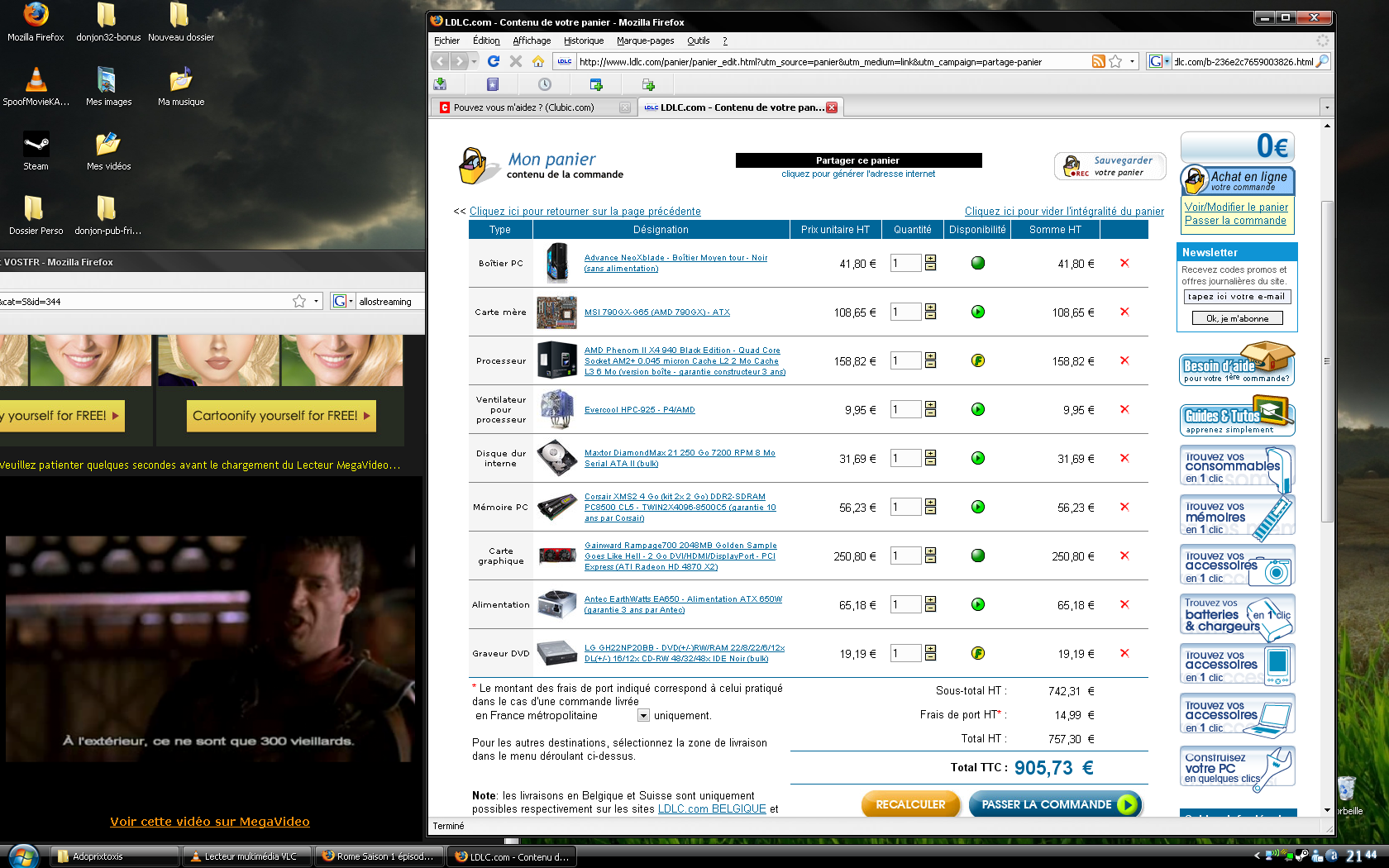Delete the Carte graphique row with red X

(1124, 556)
